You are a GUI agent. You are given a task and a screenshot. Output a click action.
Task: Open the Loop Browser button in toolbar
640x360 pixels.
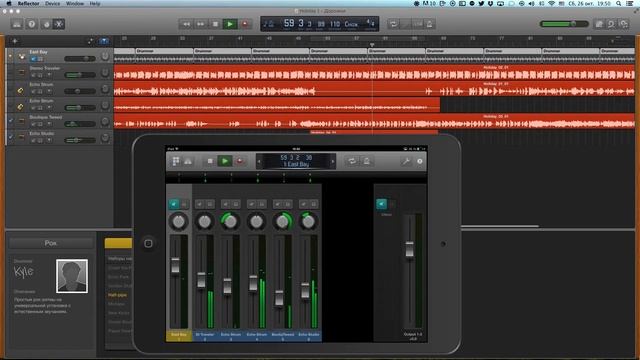(611, 24)
